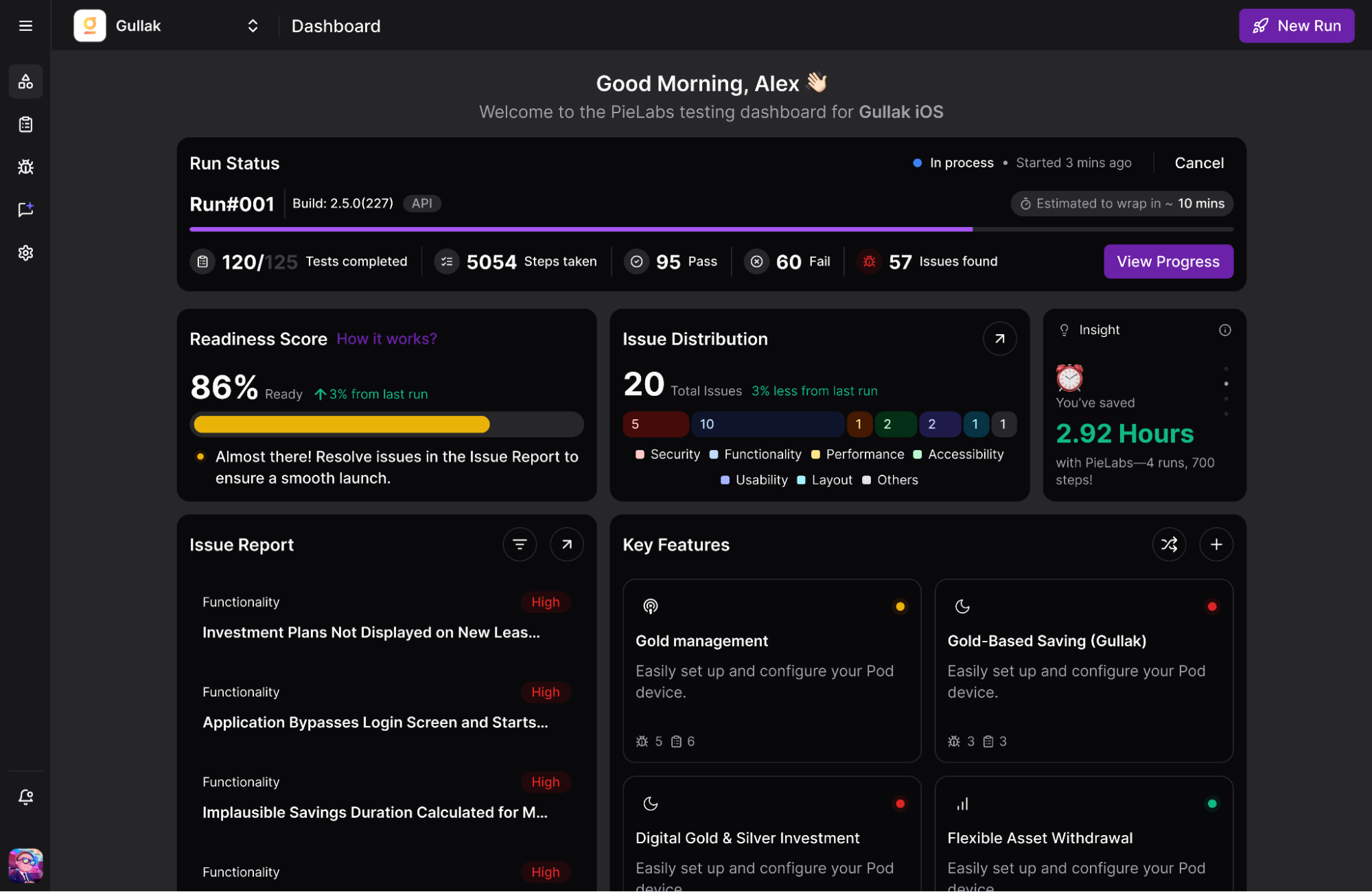Click the 3% less from last run text

(x=814, y=390)
